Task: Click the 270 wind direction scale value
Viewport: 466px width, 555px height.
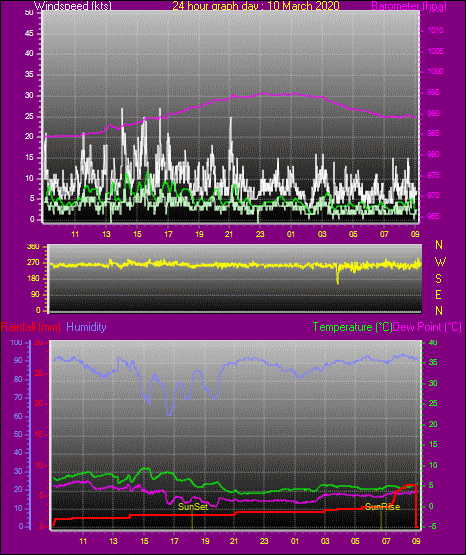Action: [33, 263]
